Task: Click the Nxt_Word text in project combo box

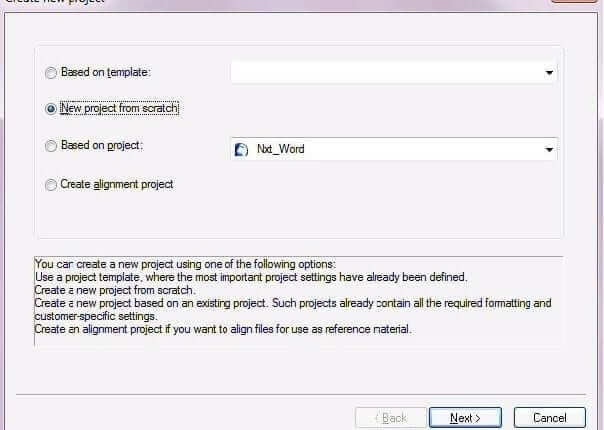Action: pyautogui.click(x=281, y=149)
